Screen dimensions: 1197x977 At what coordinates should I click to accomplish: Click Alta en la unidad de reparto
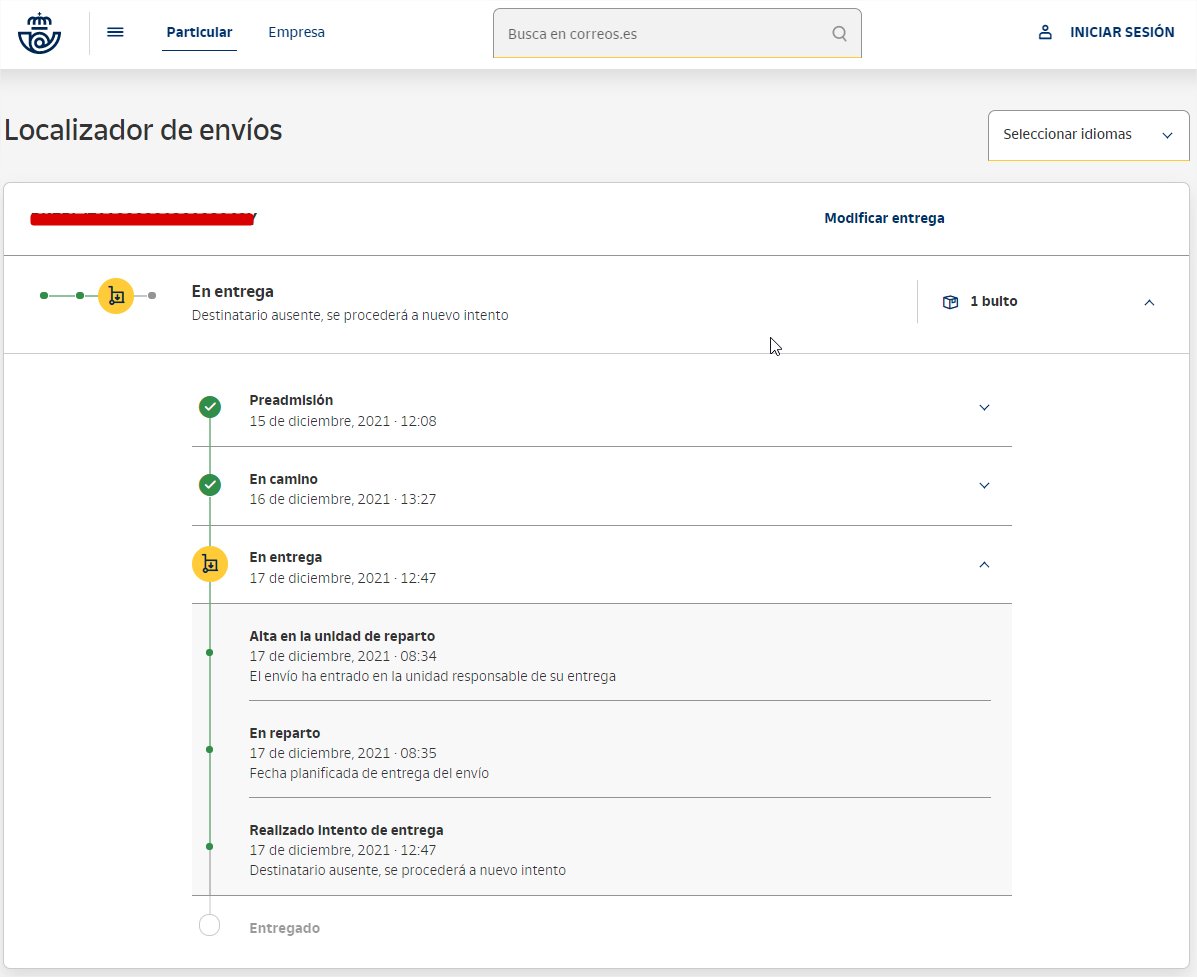(x=342, y=636)
